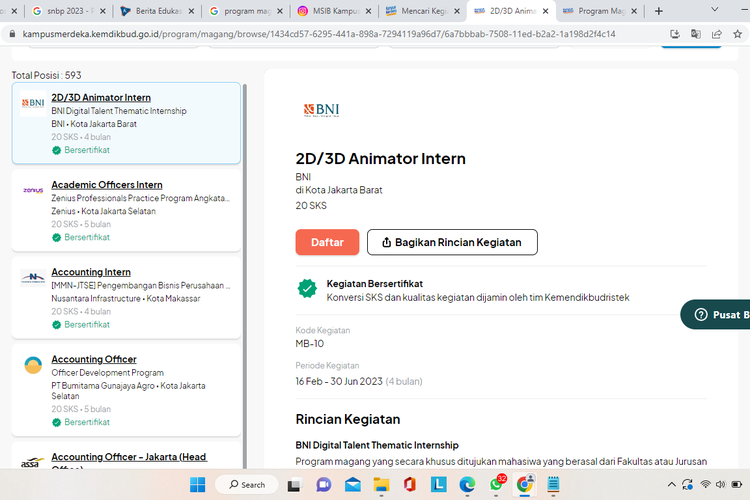The image size is (750, 500).
Task: Launch File Explorer from the taskbar
Action: tap(381, 484)
